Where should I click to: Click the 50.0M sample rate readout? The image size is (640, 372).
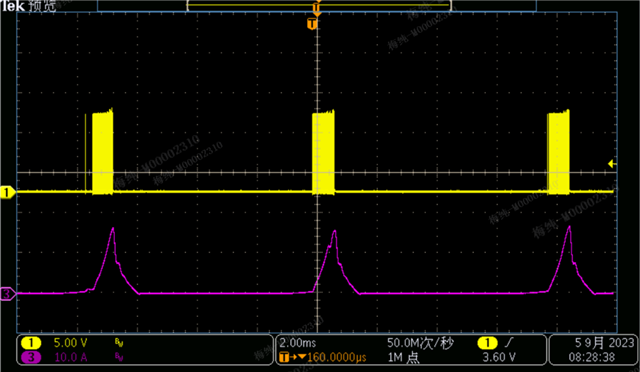(x=420, y=343)
